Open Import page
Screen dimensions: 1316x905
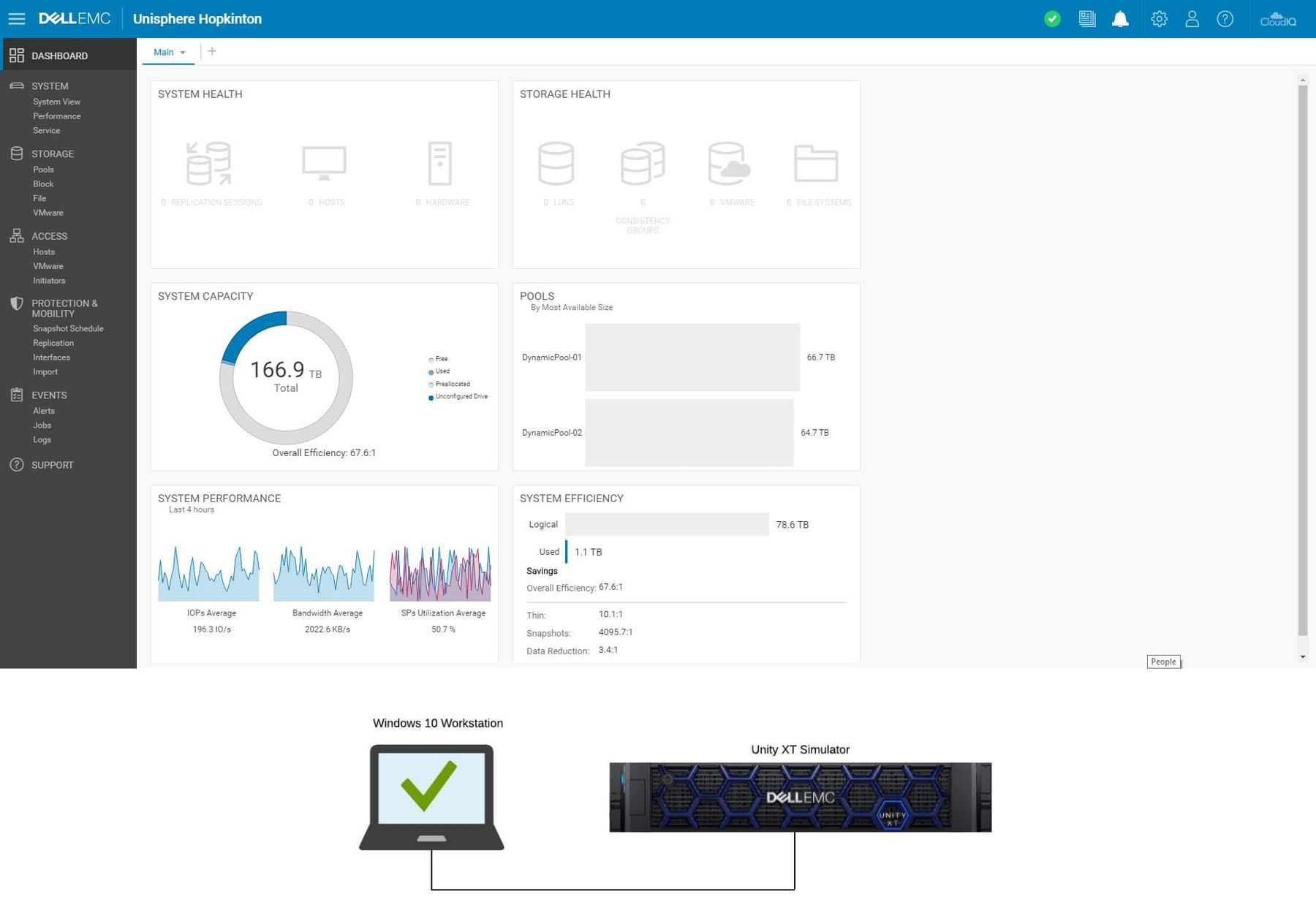pos(45,372)
